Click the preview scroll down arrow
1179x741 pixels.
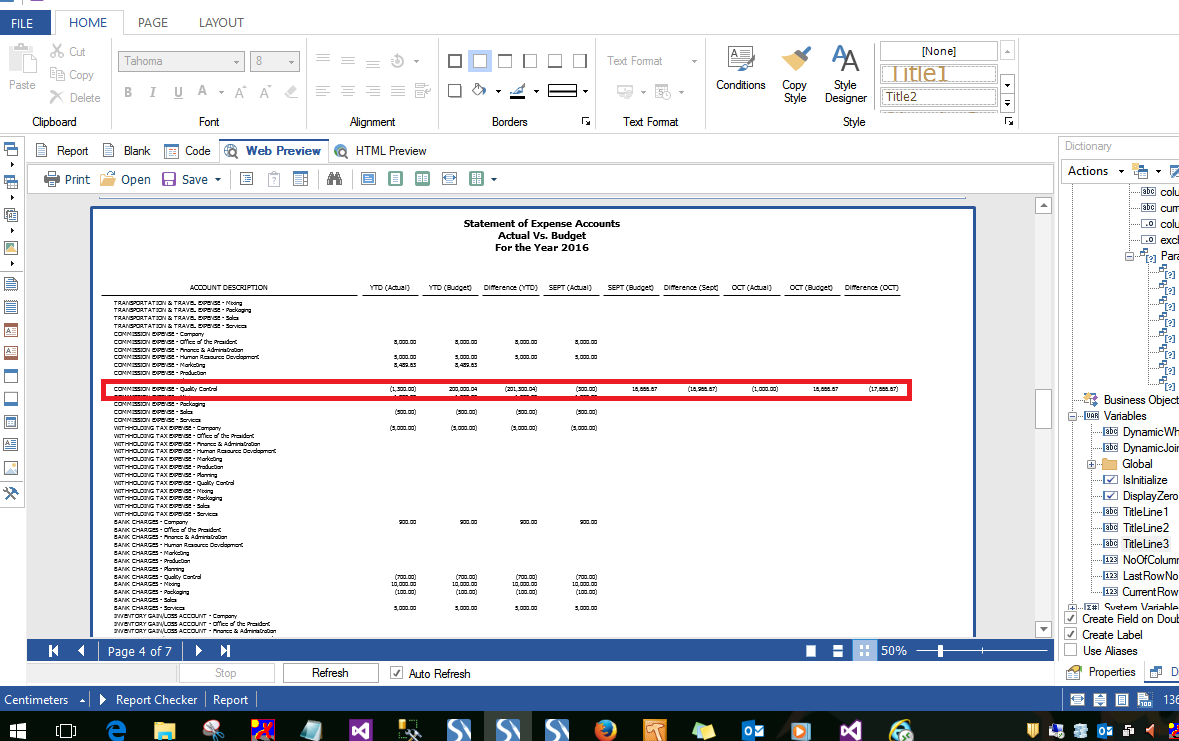(x=1043, y=629)
